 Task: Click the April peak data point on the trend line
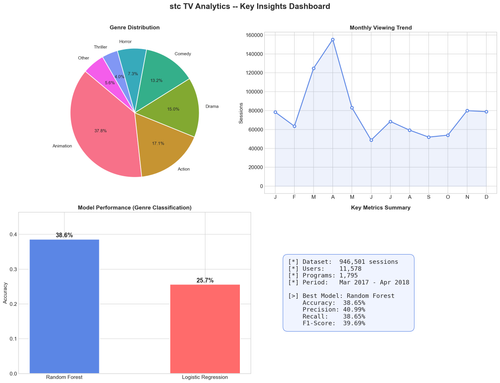(333, 40)
